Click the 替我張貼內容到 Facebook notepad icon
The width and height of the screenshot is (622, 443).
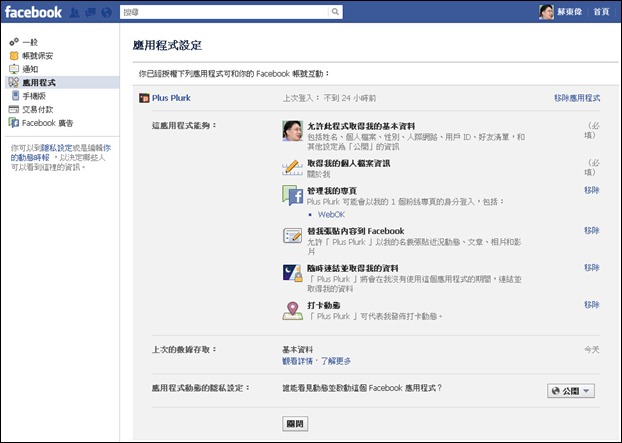click(x=293, y=236)
